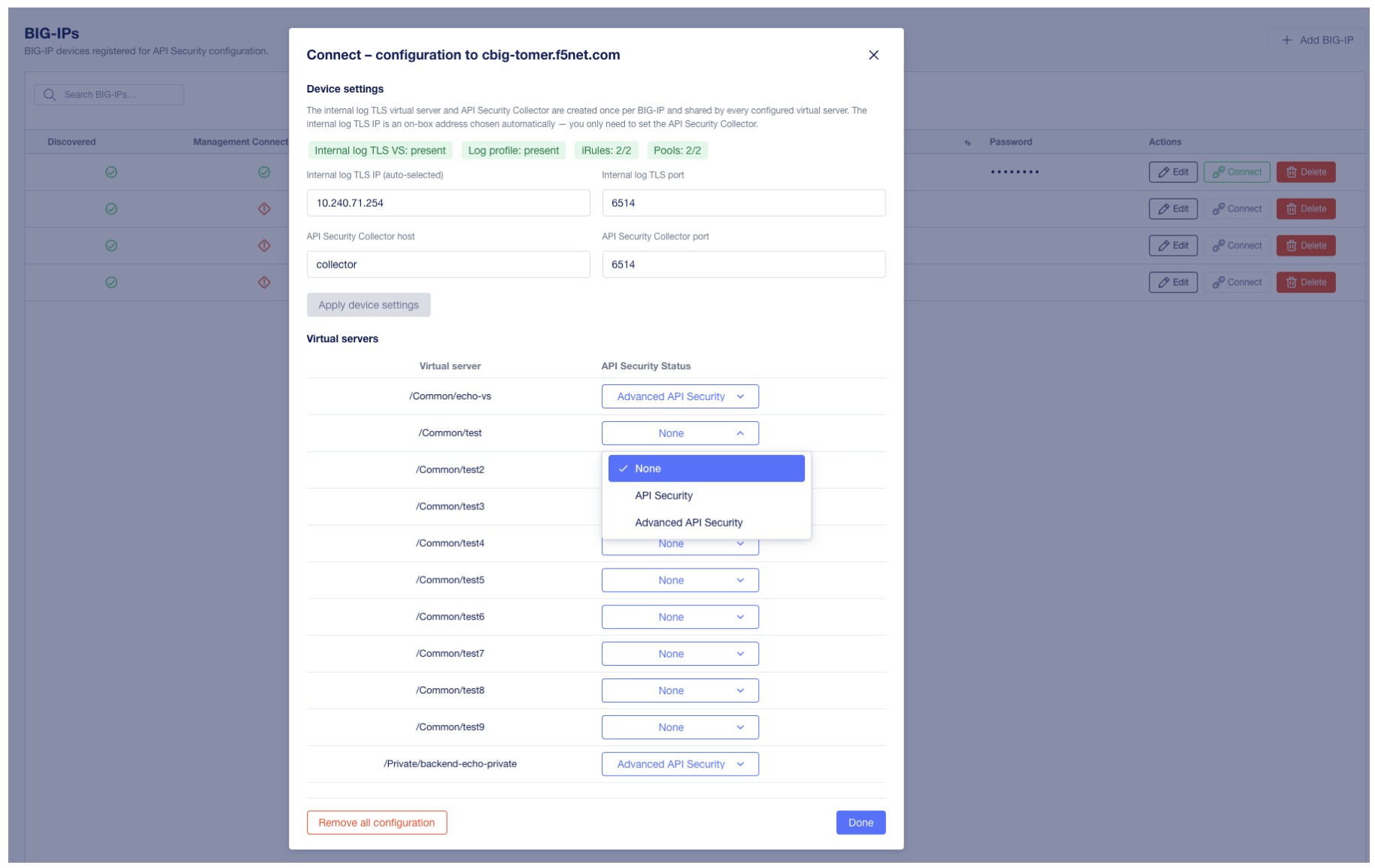1375x868 pixels.
Task: Delete the third BIG-IP row
Action: [1306, 246]
